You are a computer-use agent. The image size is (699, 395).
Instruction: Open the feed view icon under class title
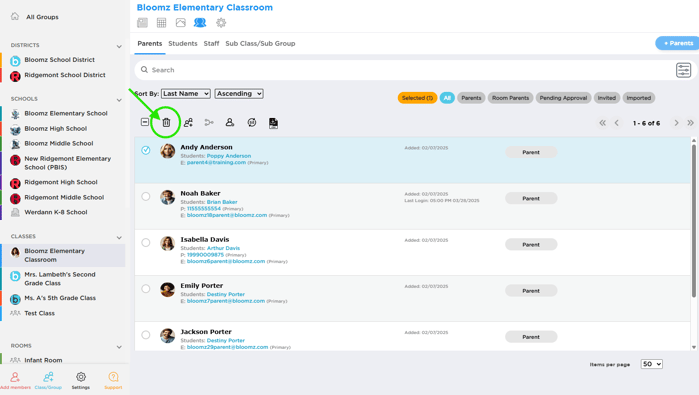pos(142,23)
